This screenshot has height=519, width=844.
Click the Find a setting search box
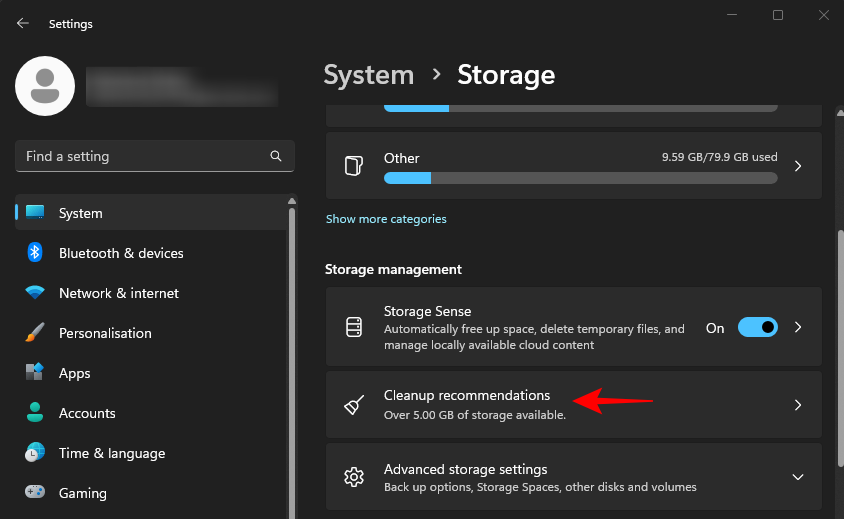coord(140,157)
